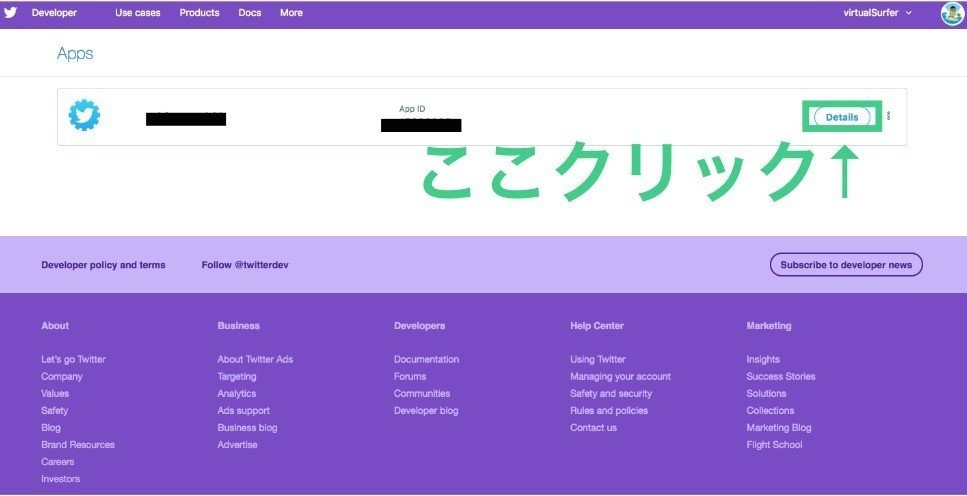Open the Developer home link
967x496 pixels.
click(x=54, y=13)
